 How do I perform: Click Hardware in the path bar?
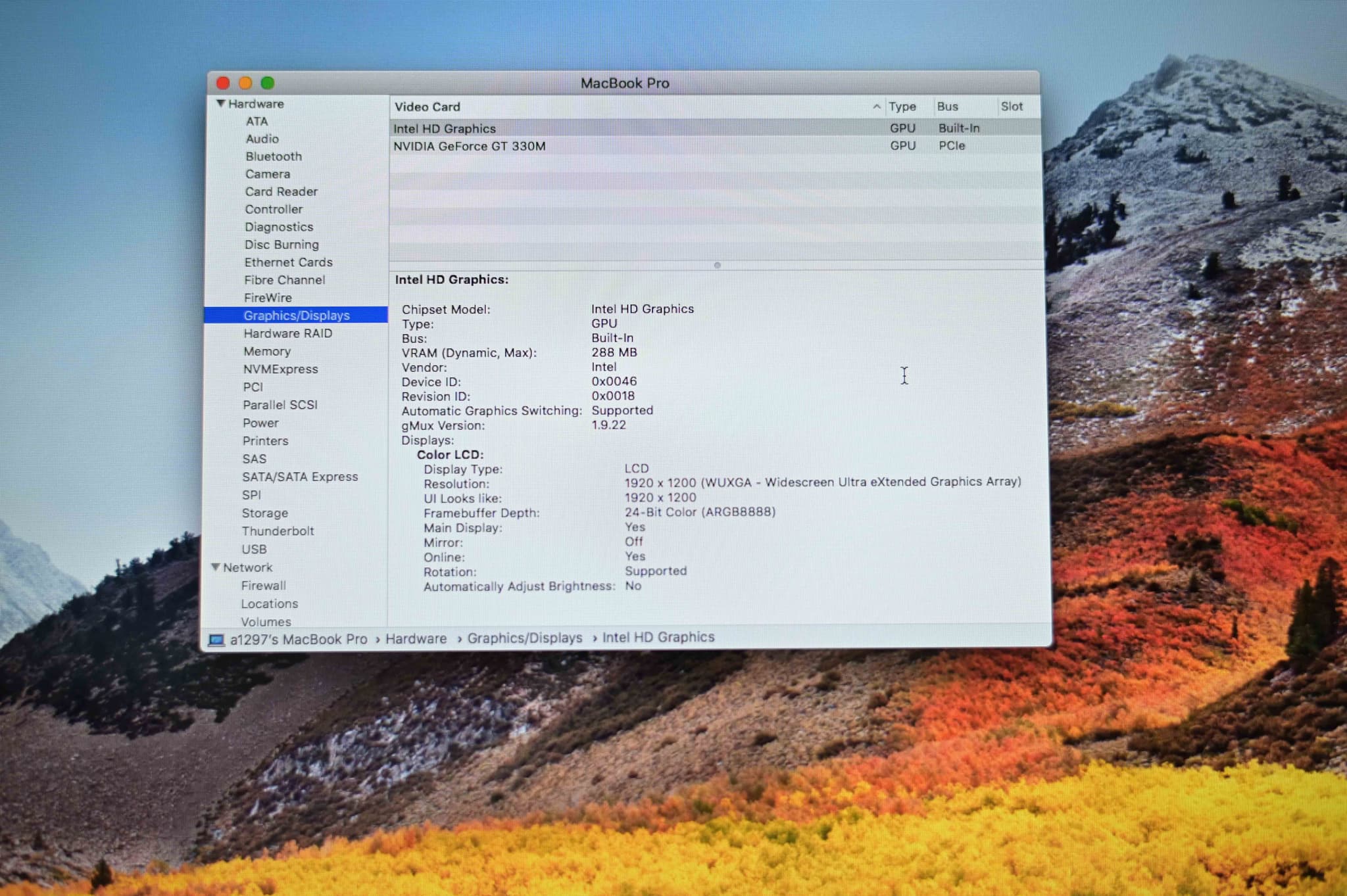(416, 639)
